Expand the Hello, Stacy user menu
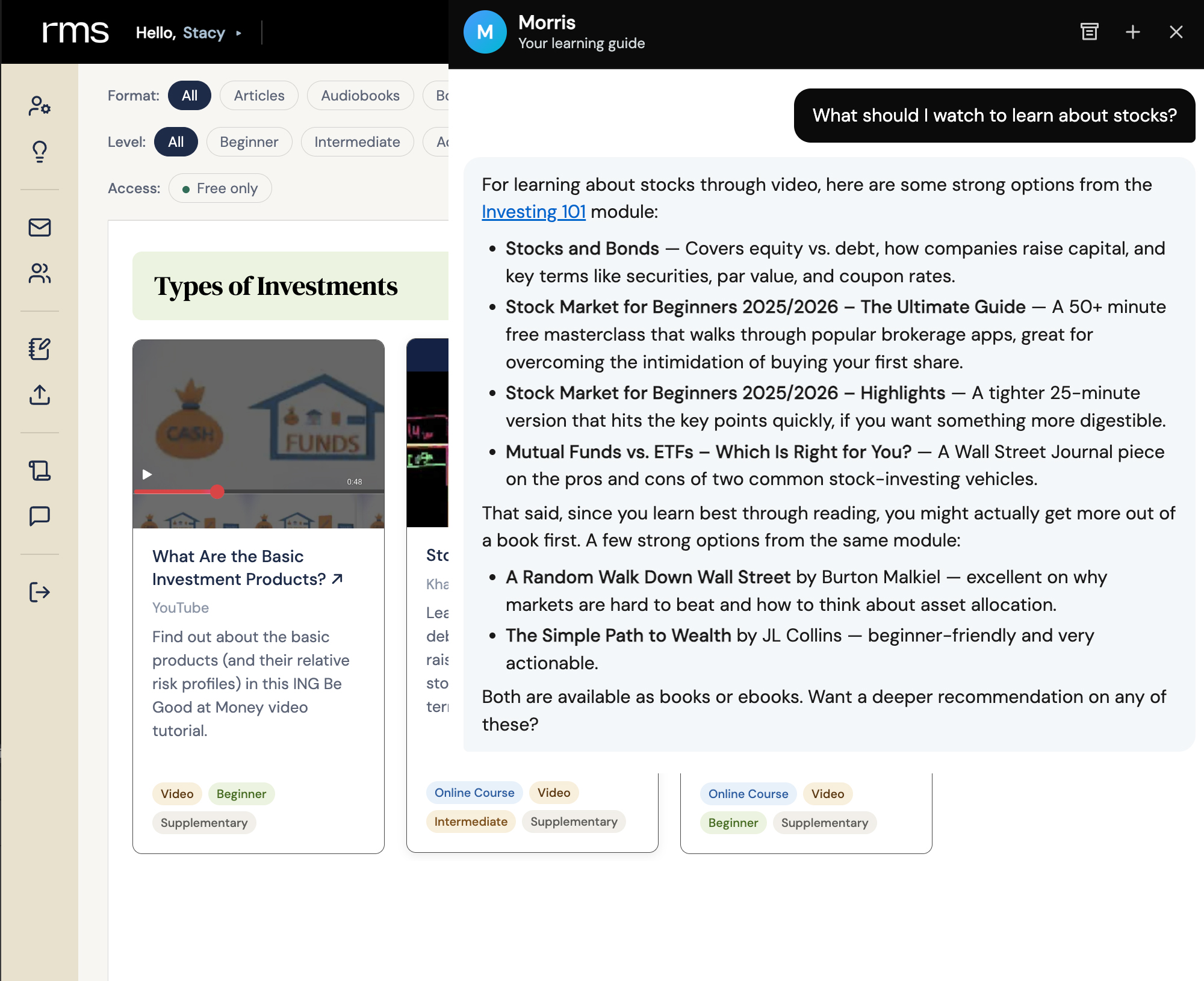 pyautogui.click(x=188, y=32)
